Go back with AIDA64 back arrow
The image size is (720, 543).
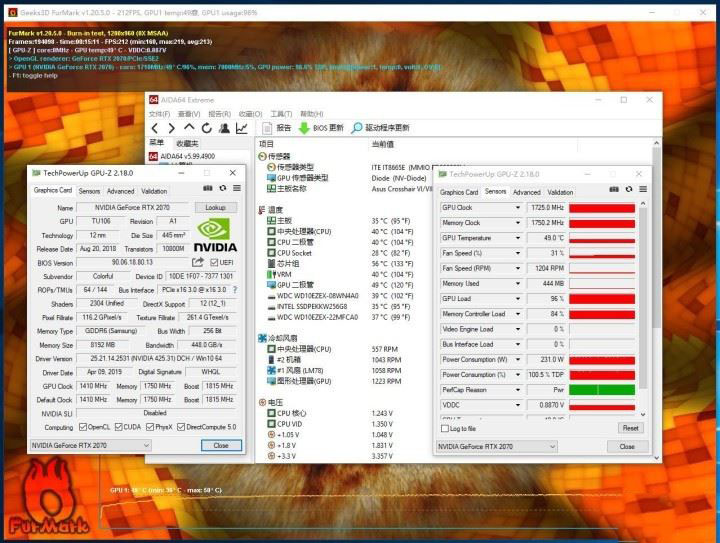click(155, 129)
